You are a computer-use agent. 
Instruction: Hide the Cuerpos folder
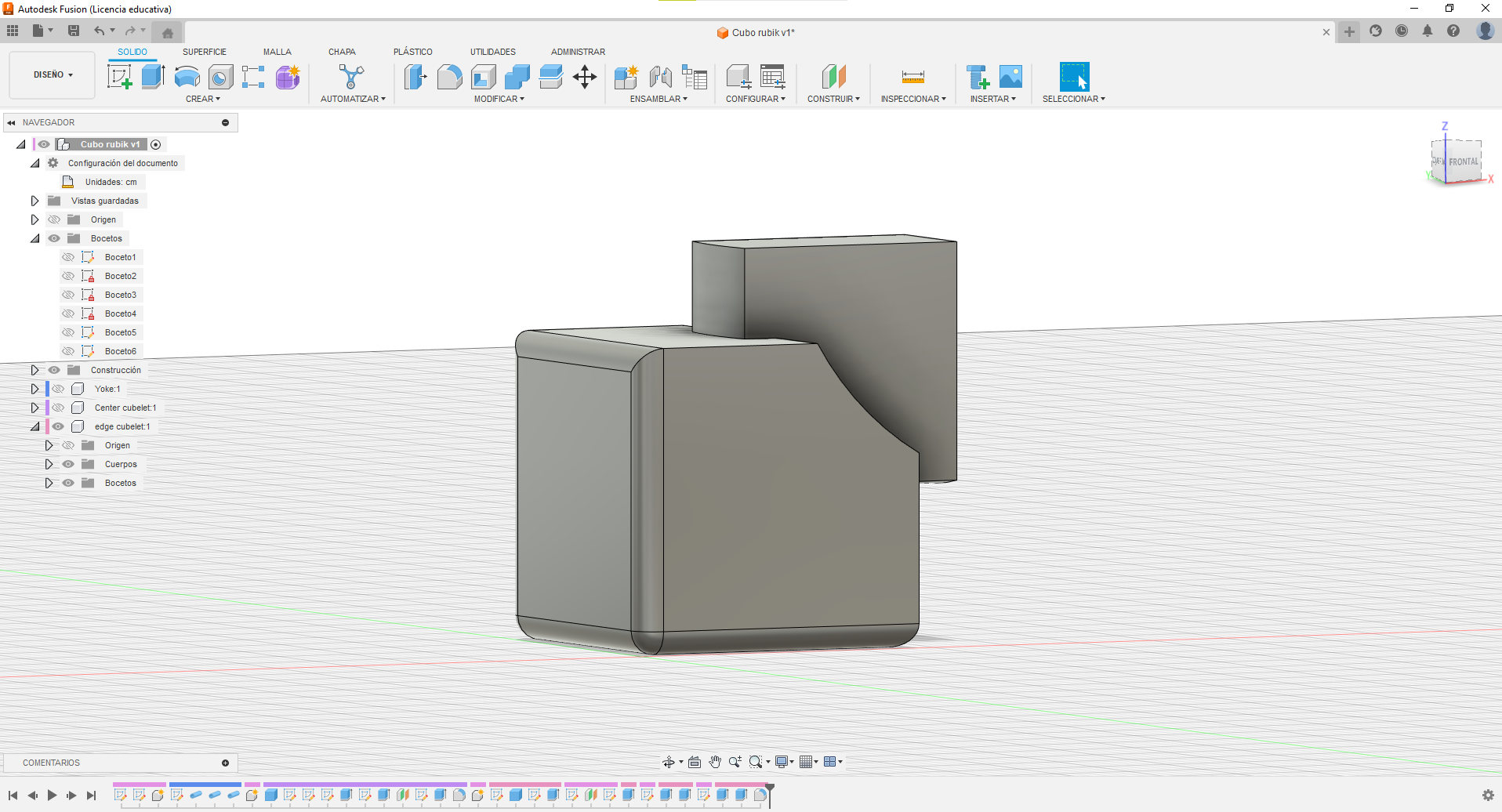pos(68,464)
